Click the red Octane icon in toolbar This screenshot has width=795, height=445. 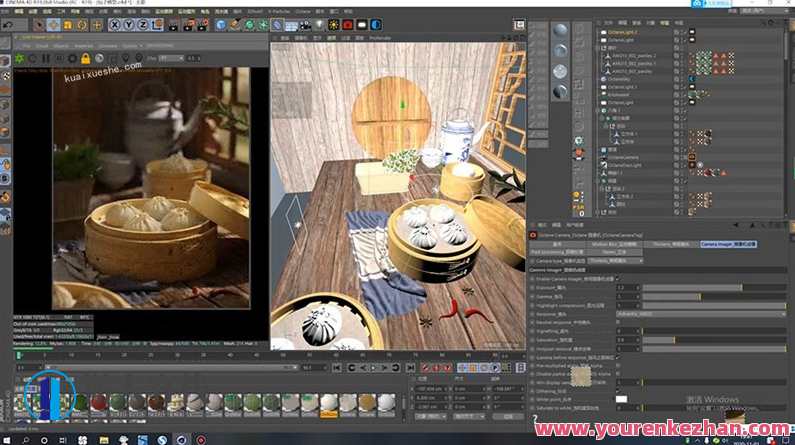coord(348,24)
